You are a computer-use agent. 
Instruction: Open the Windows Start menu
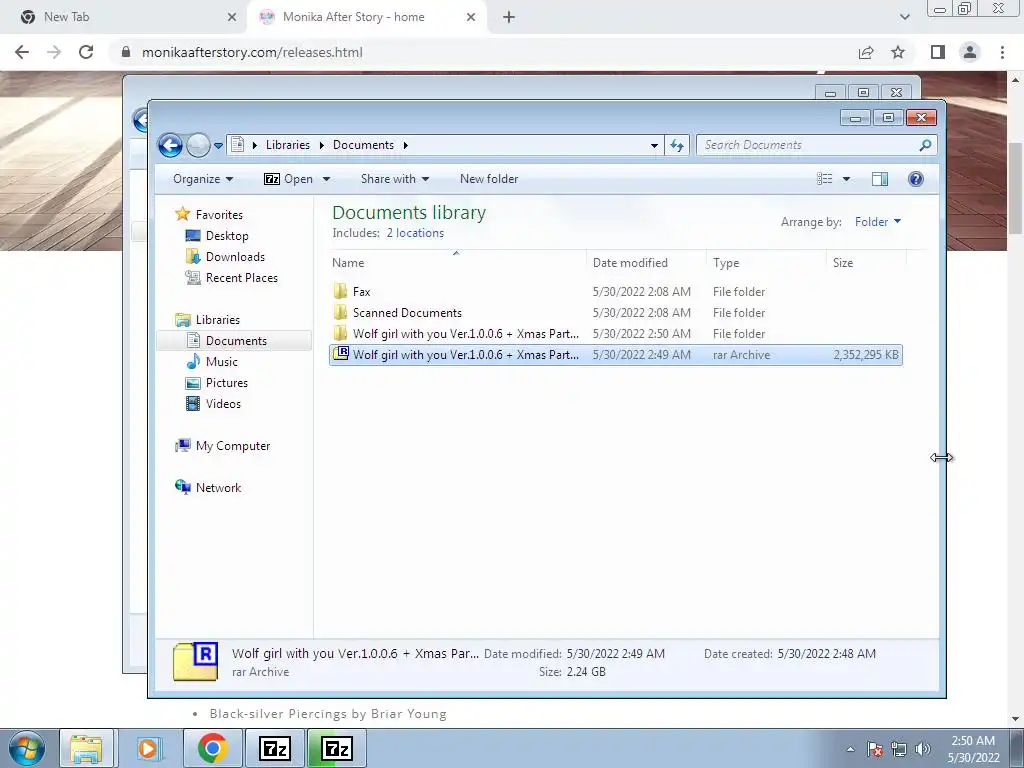(x=26, y=748)
